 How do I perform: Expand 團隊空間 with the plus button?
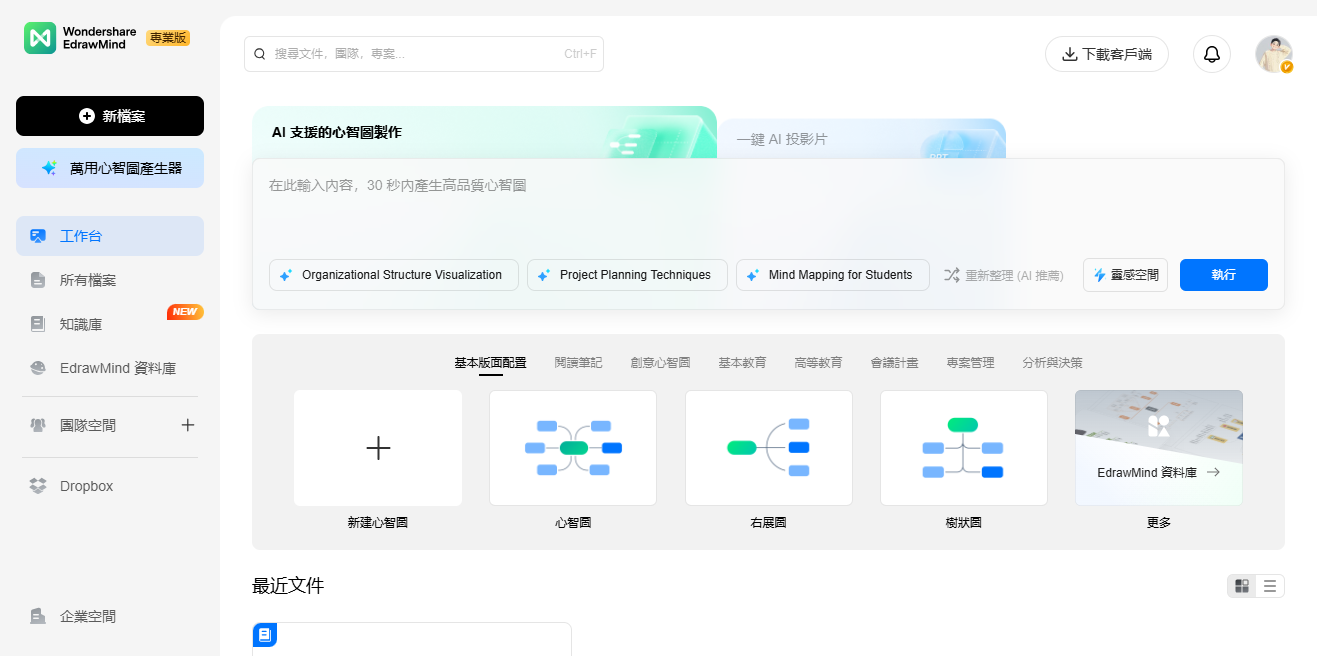tap(187, 424)
